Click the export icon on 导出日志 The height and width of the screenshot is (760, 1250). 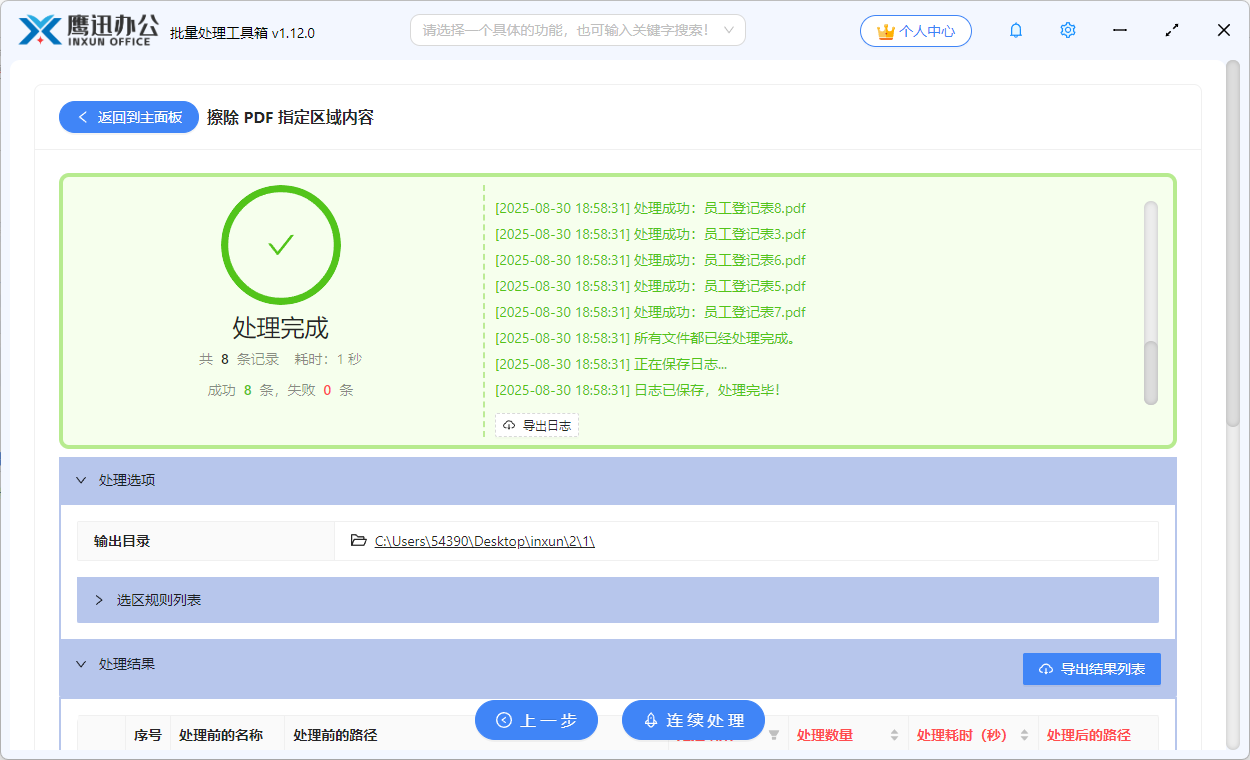click(508, 425)
